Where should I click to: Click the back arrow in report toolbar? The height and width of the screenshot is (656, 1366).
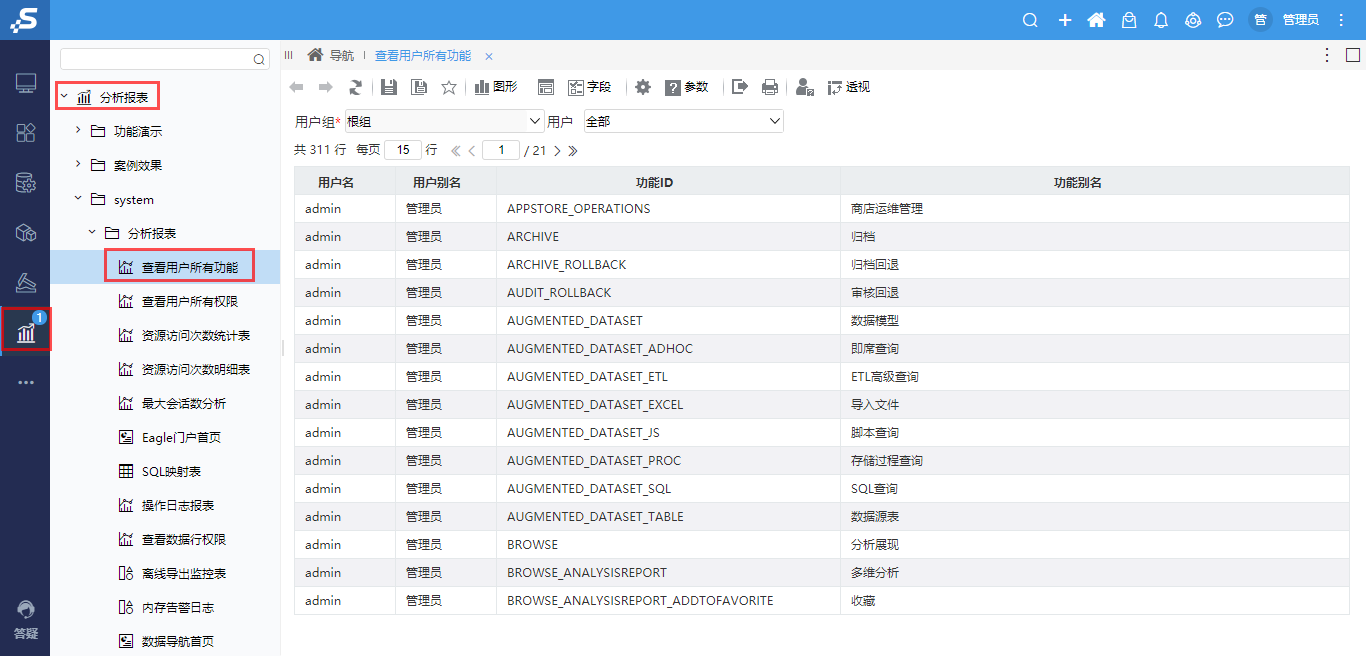pyautogui.click(x=297, y=87)
